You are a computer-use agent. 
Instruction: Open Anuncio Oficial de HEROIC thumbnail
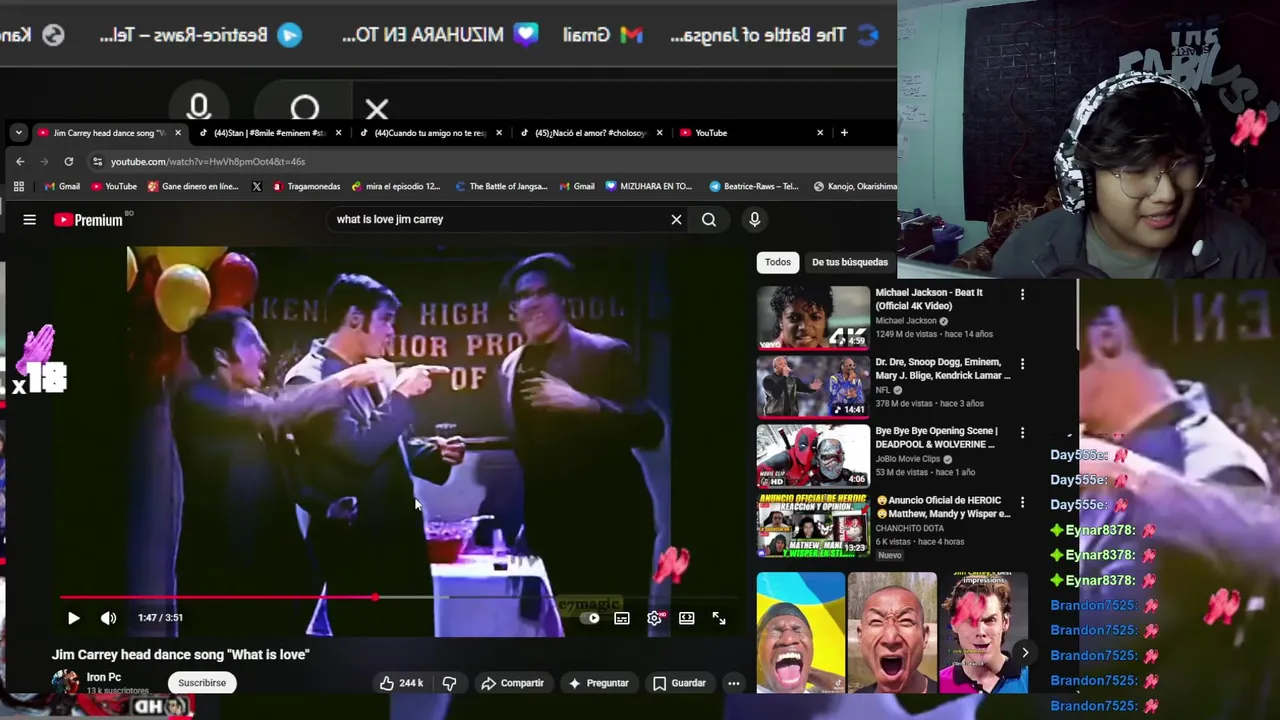[x=813, y=524]
